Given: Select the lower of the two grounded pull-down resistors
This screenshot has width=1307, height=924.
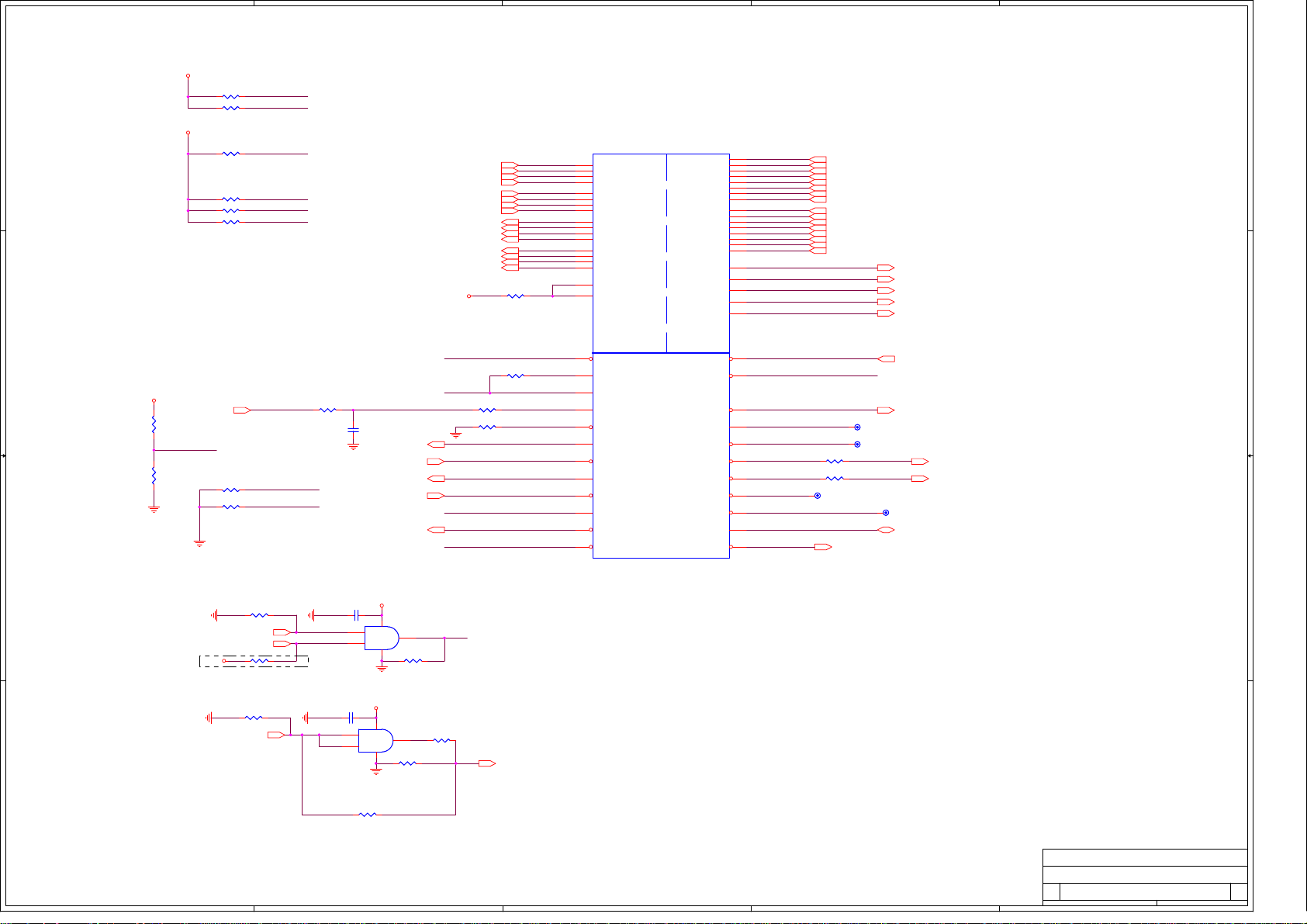Looking at the screenshot, I should click(x=231, y=507).
